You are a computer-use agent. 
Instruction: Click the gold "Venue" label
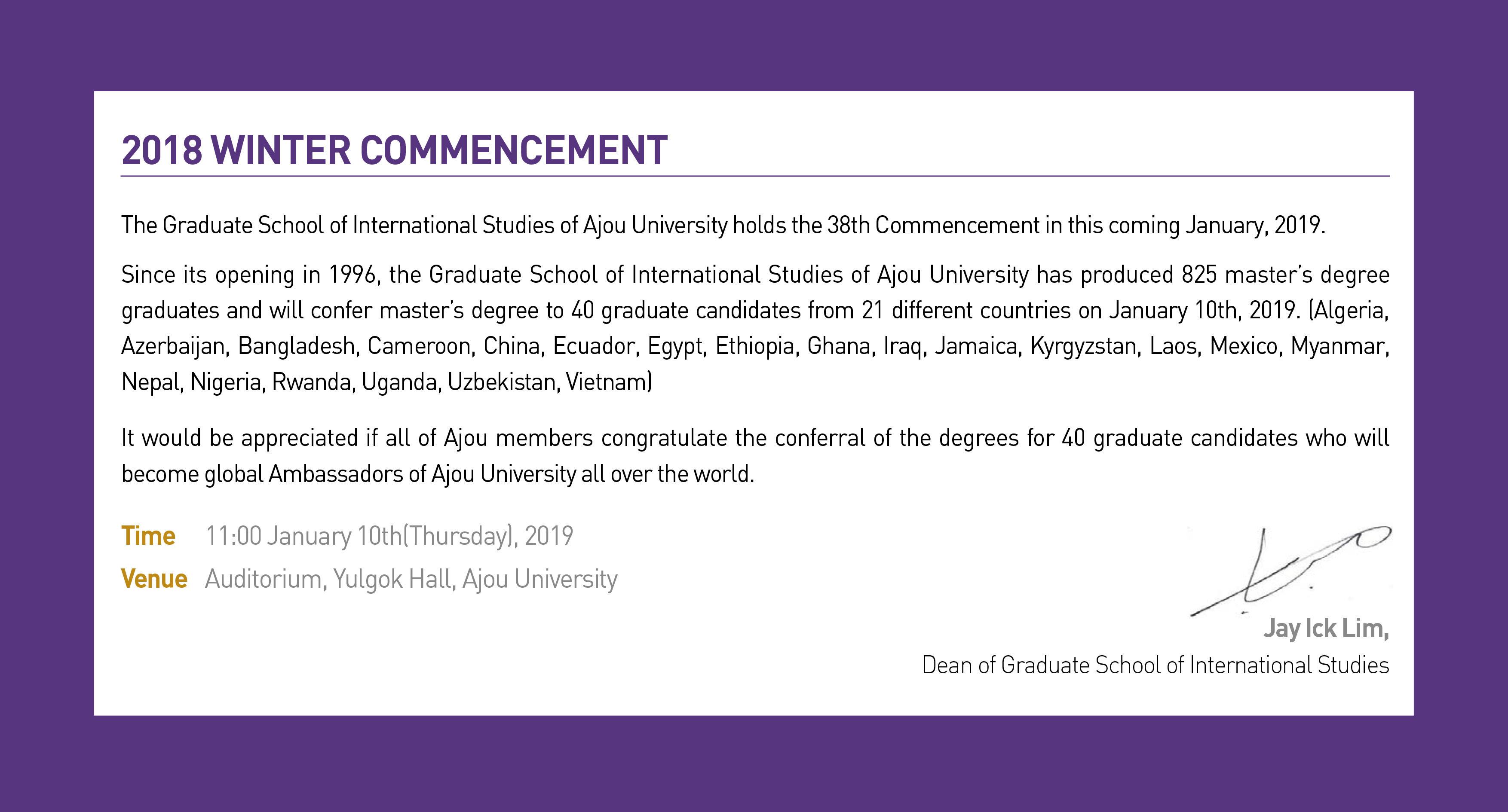pyautogui.click(x=154, y=579)
